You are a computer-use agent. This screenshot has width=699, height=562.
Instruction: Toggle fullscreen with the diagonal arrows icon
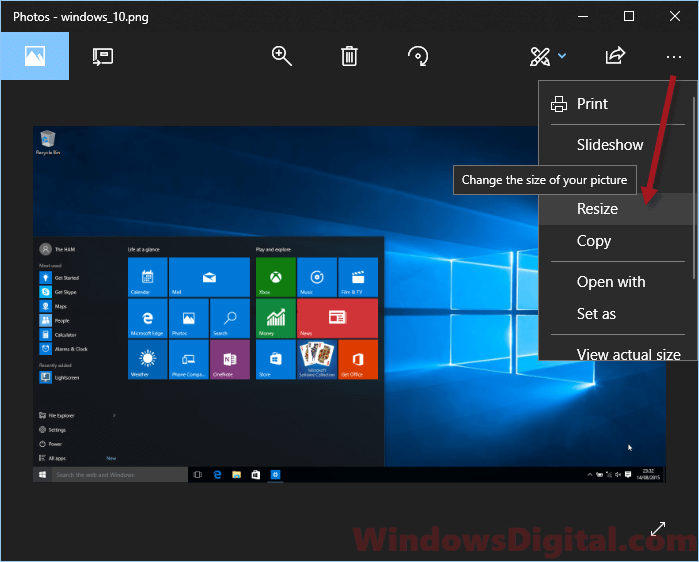tap(658, 529)
